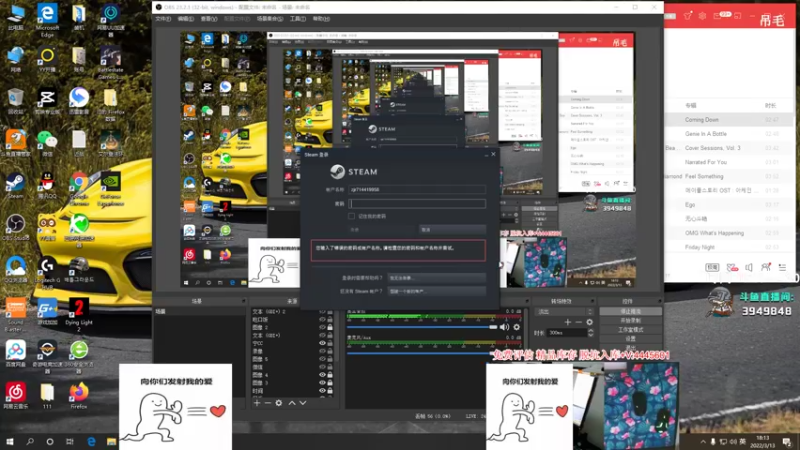The height and width of the screenshot is (450, 800).
Task: Move selected source up with the up chevron
Action: [292, 403]
